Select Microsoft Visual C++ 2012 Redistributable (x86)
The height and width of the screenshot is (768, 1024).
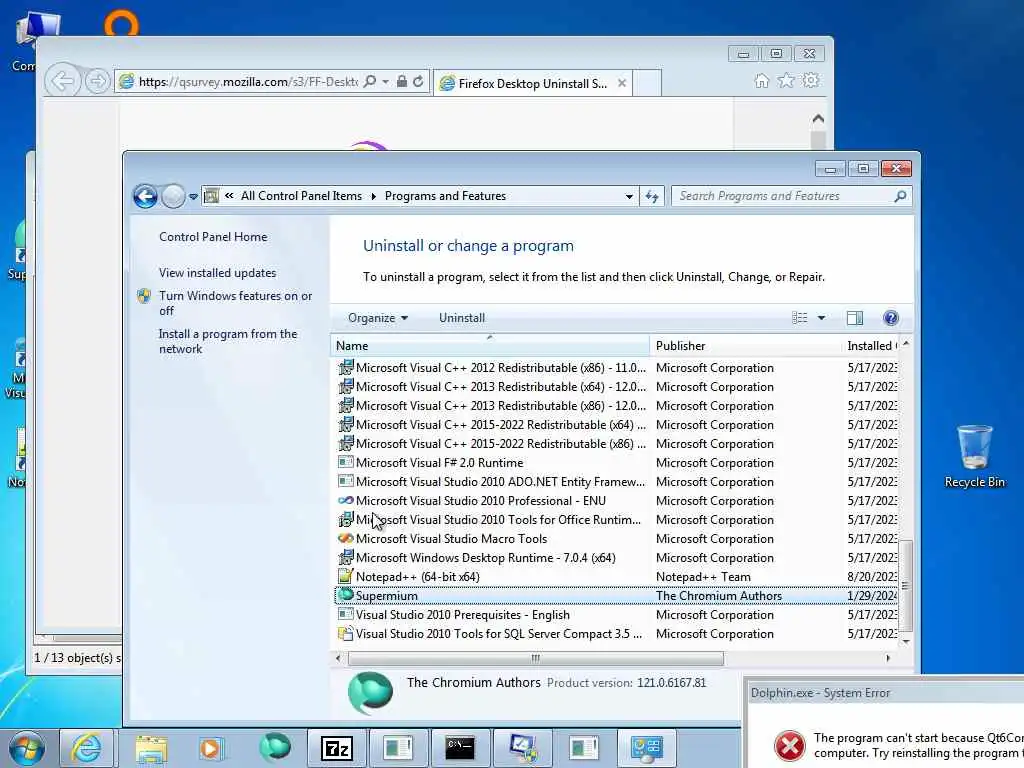click(x=616, y=368)
